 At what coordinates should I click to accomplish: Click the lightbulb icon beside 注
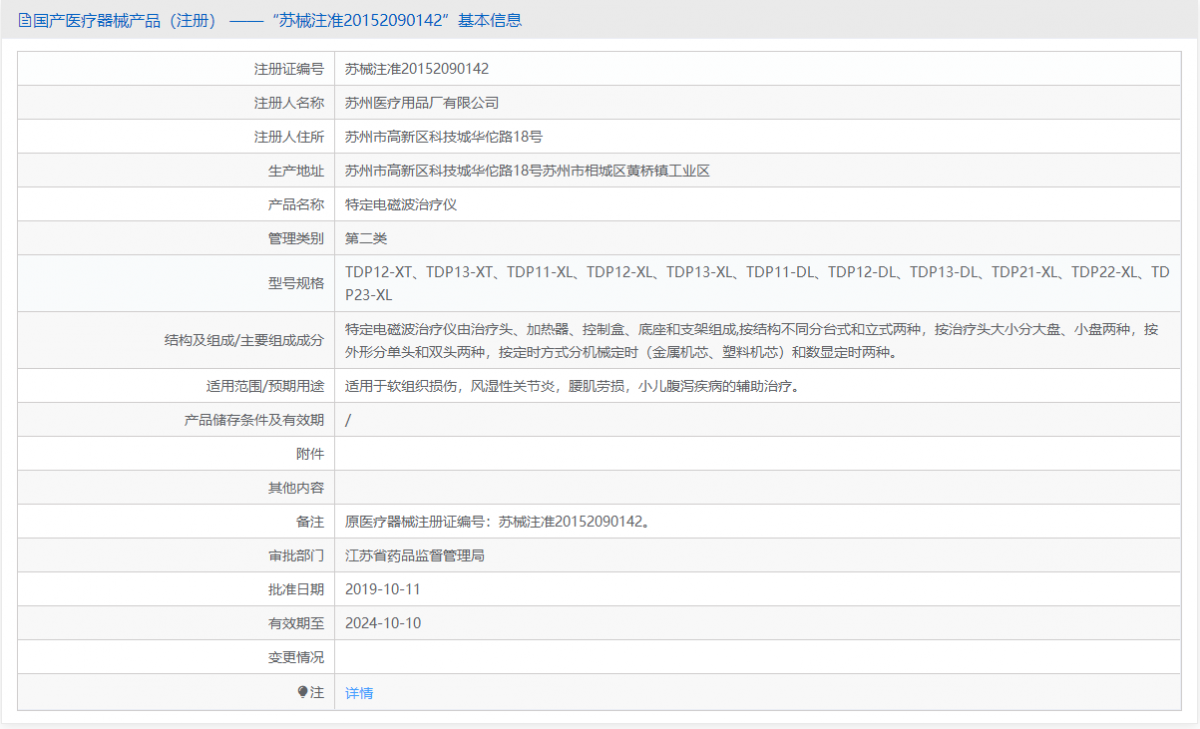303,692
